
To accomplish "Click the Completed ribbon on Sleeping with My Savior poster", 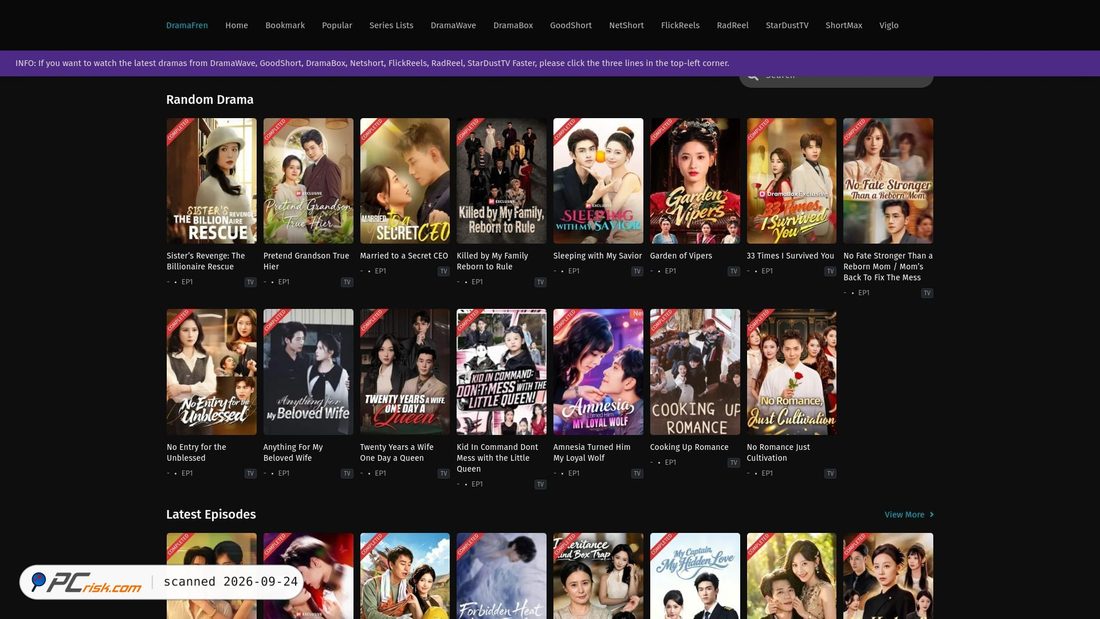I will (565, 131).
